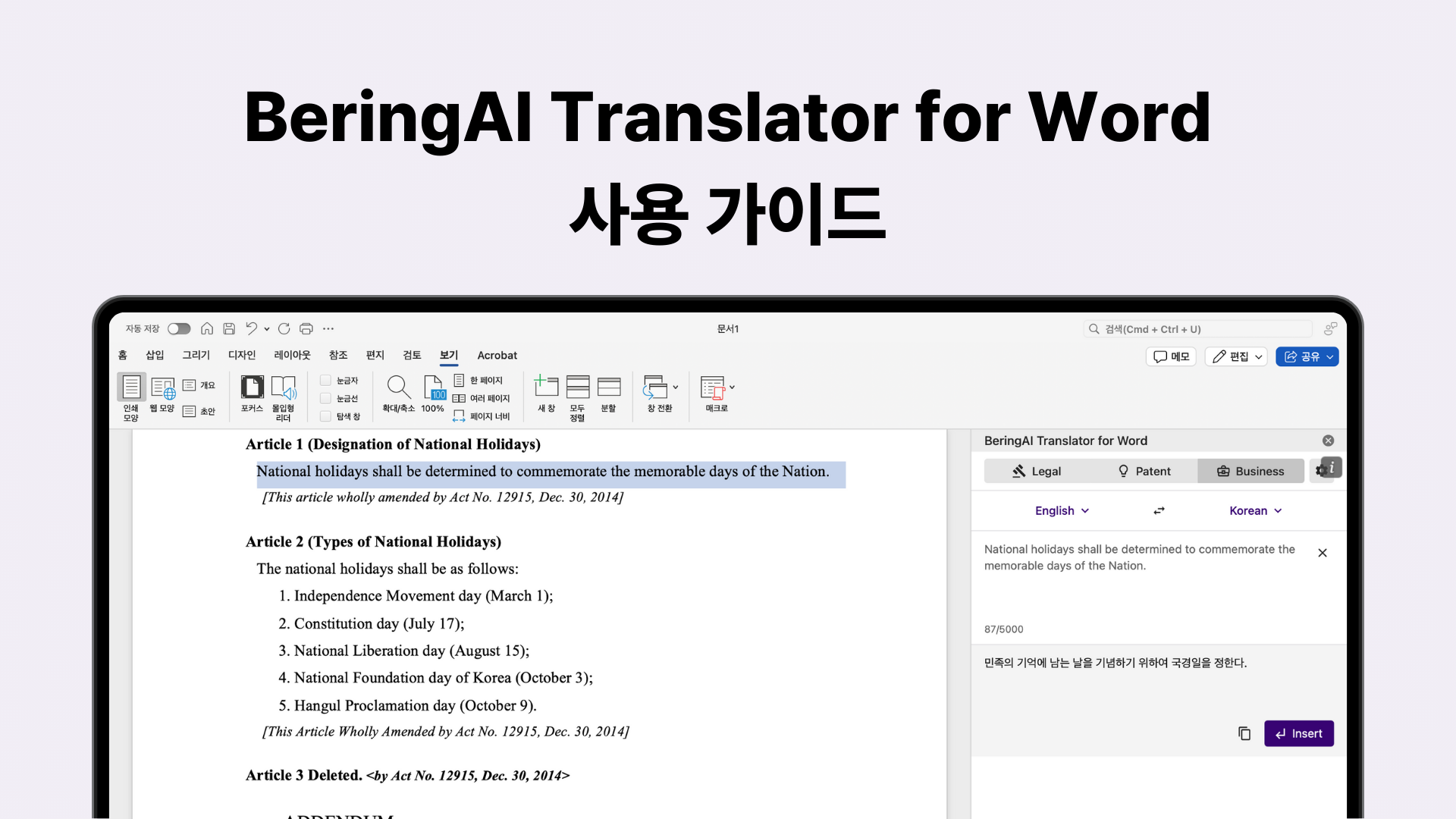Screen dimensions: 1456x819
Task: Click the 공유 share button
Action: click(x=1307, y=356)
